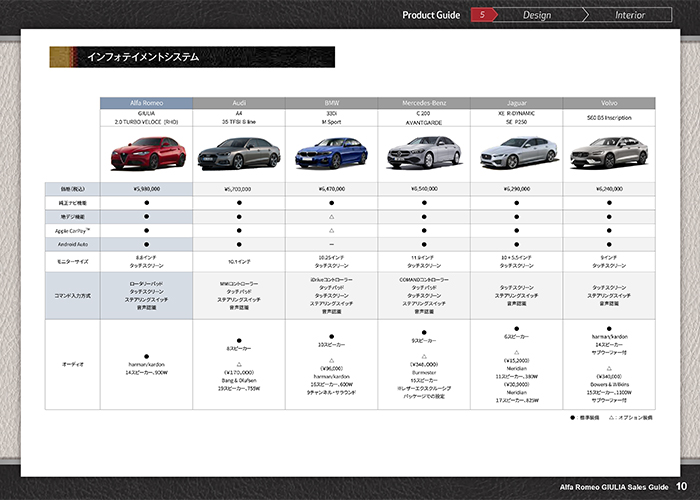
Task: Open the Interior section tab
Action: click(x=629, y=15)
